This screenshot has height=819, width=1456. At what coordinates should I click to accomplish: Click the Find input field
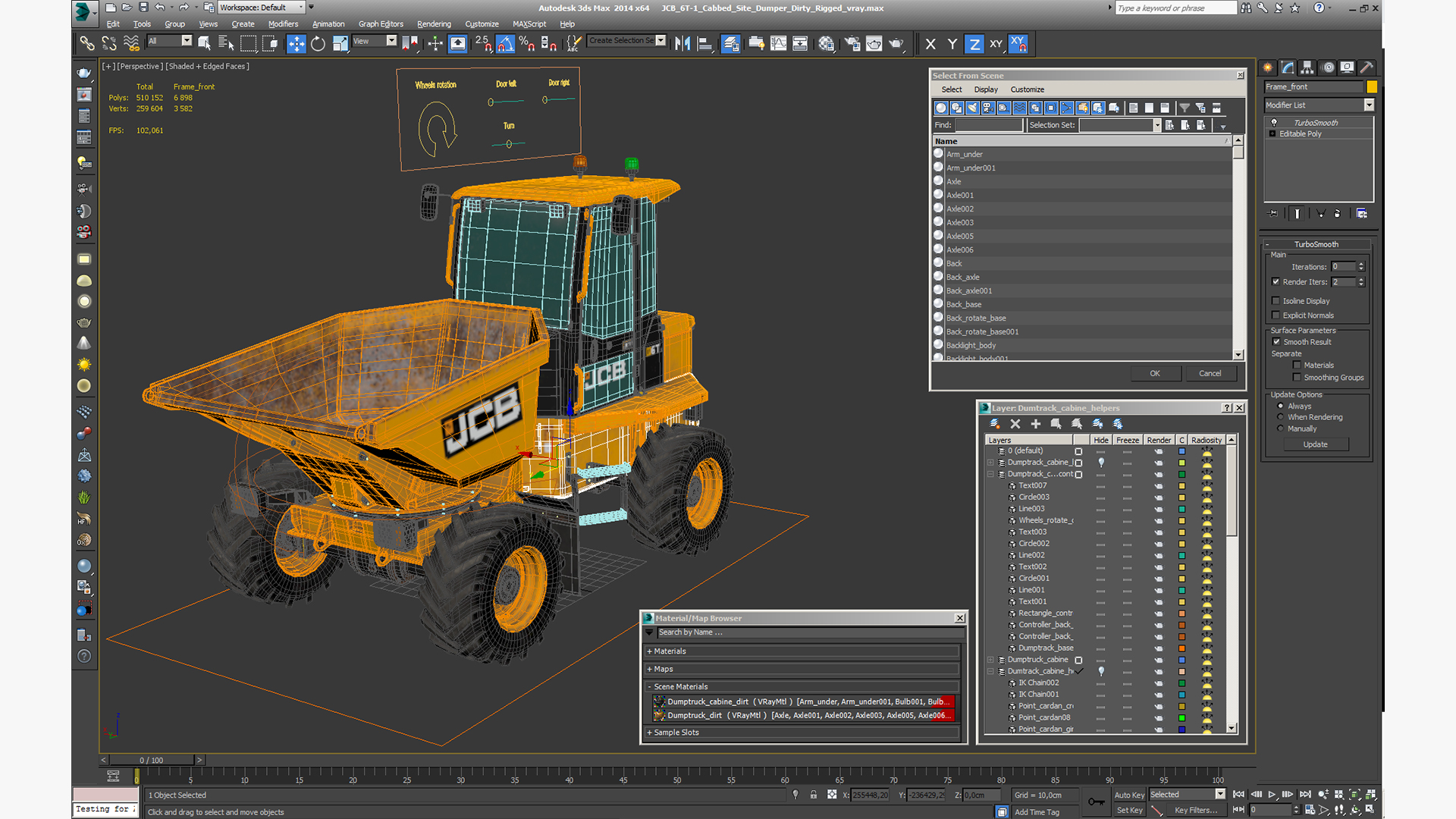tap(989, 125)
